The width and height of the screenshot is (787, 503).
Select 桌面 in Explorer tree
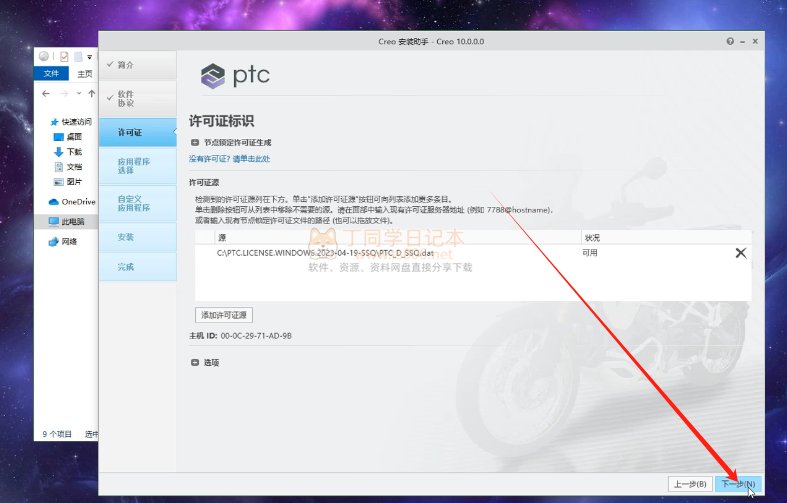[x=68, y=137]
